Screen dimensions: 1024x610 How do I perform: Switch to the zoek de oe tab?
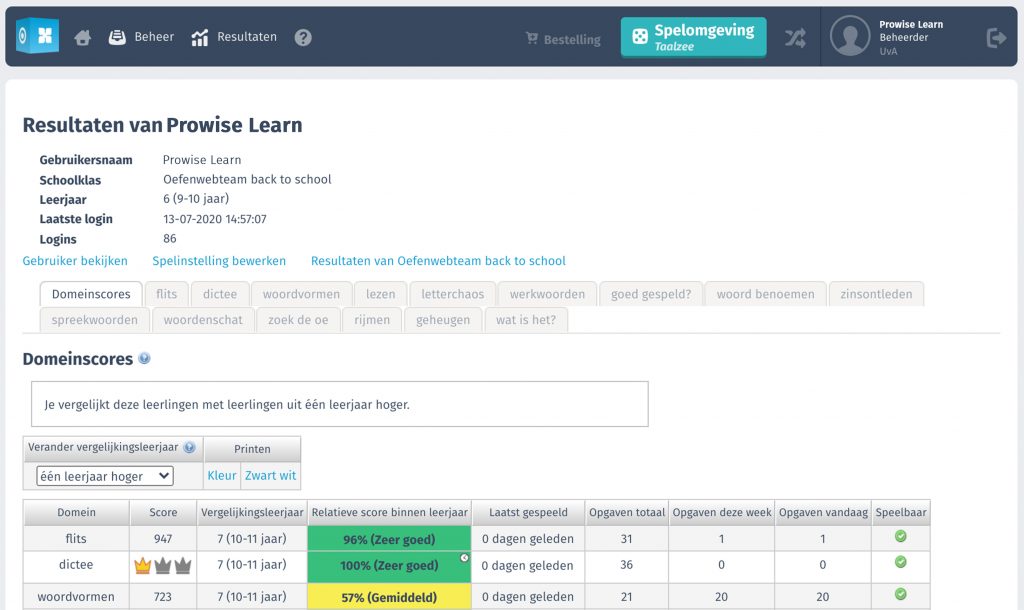298,320
